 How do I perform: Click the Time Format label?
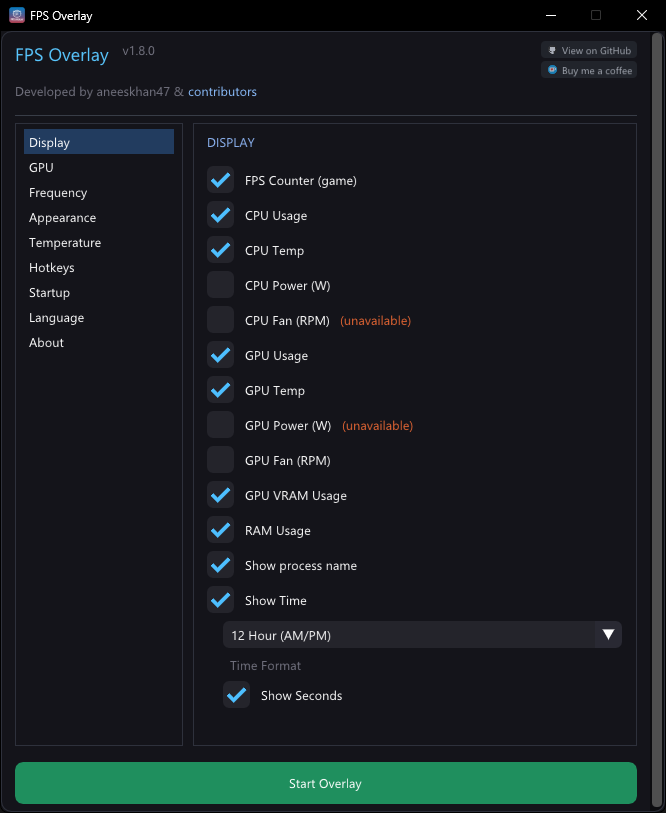(x=265, y=665)
